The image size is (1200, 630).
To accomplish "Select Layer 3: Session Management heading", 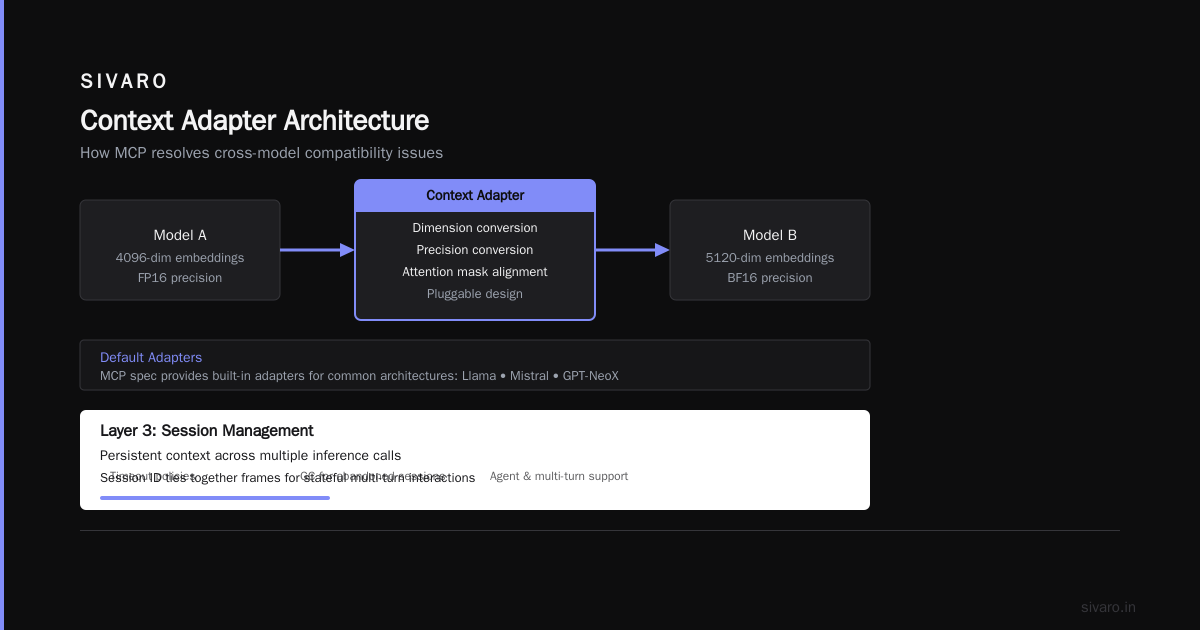I will (207, 431).
